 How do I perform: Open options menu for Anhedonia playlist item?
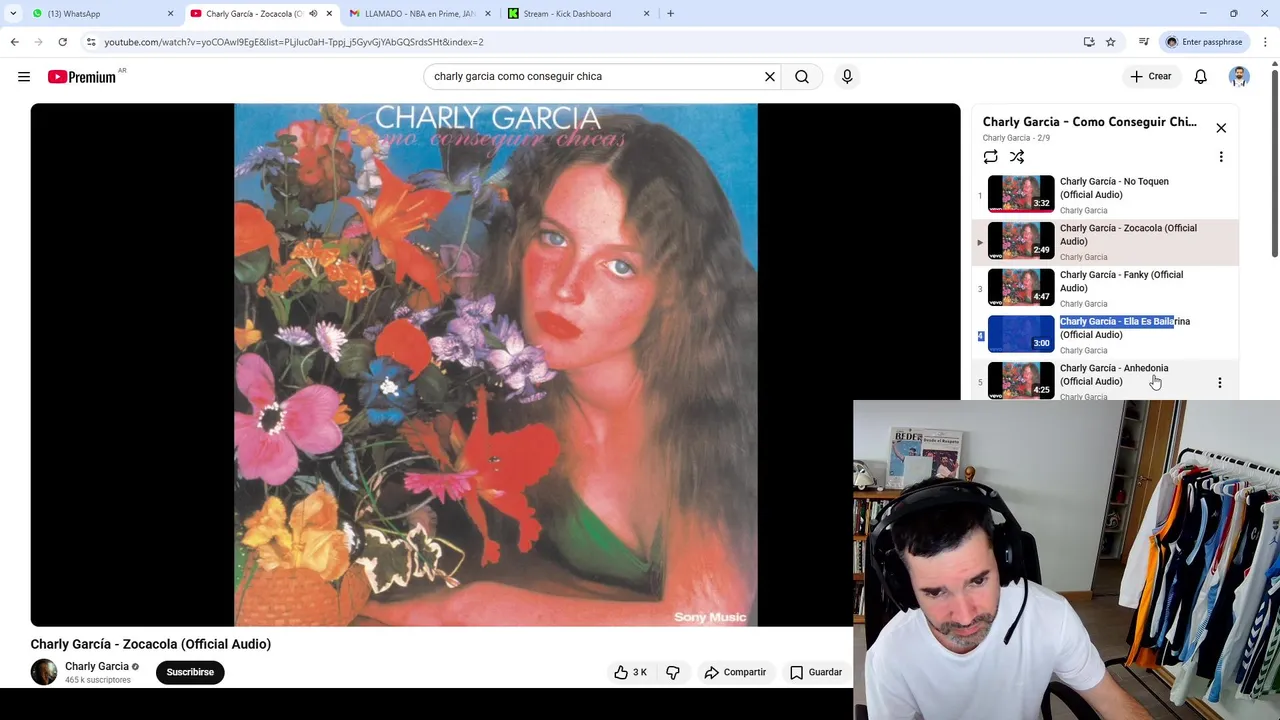pos(1220,382)
